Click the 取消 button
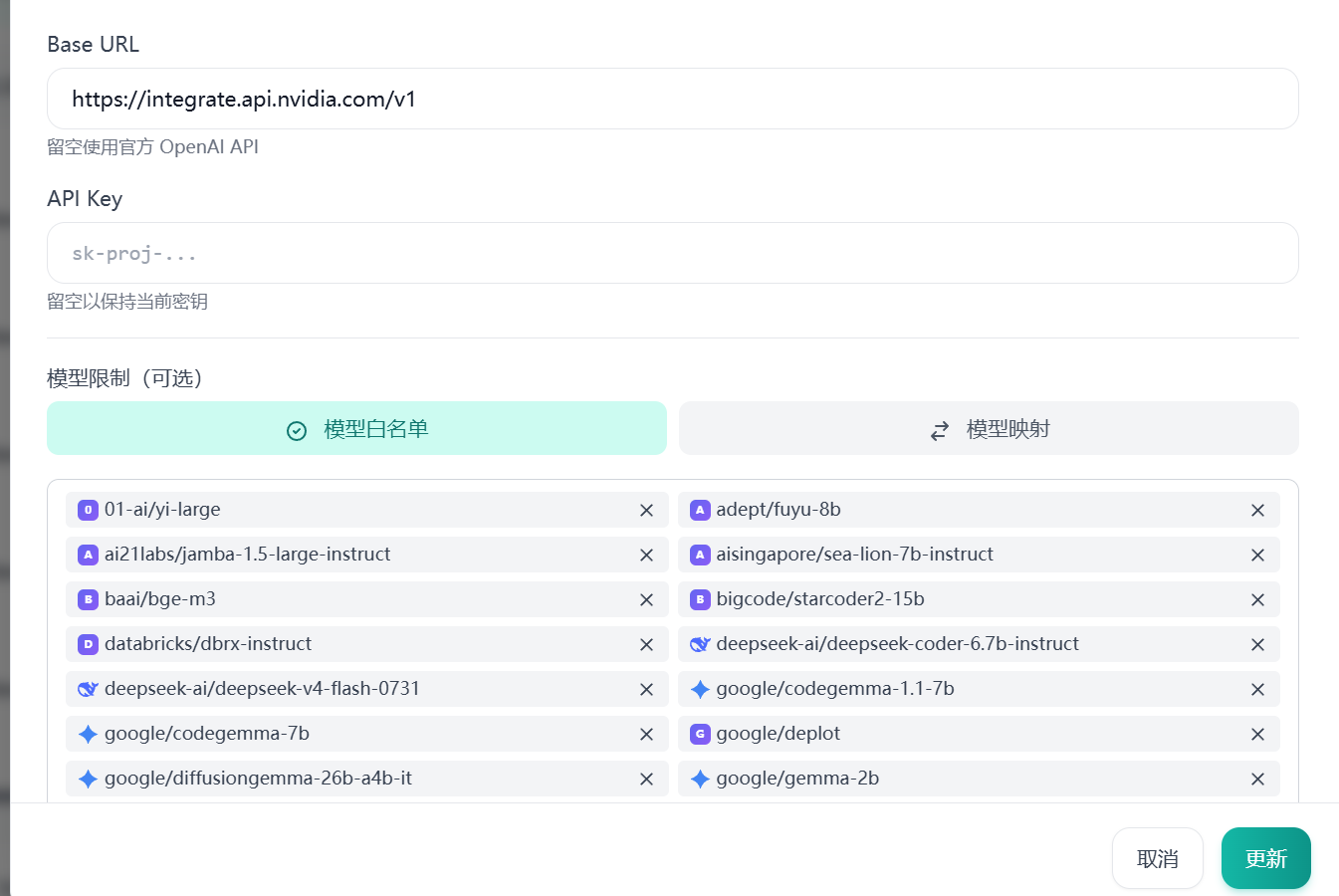 tap(1158, 858)
